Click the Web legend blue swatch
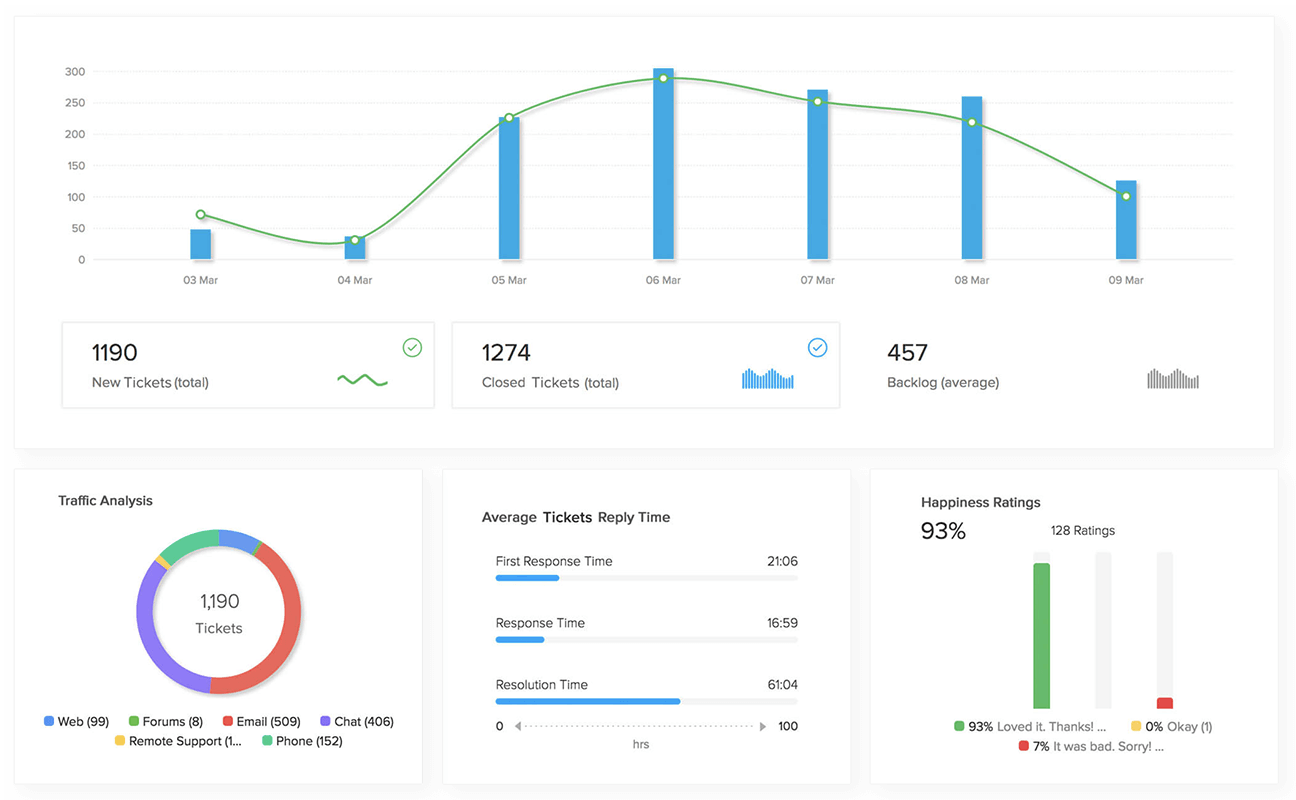 (49, 721)
